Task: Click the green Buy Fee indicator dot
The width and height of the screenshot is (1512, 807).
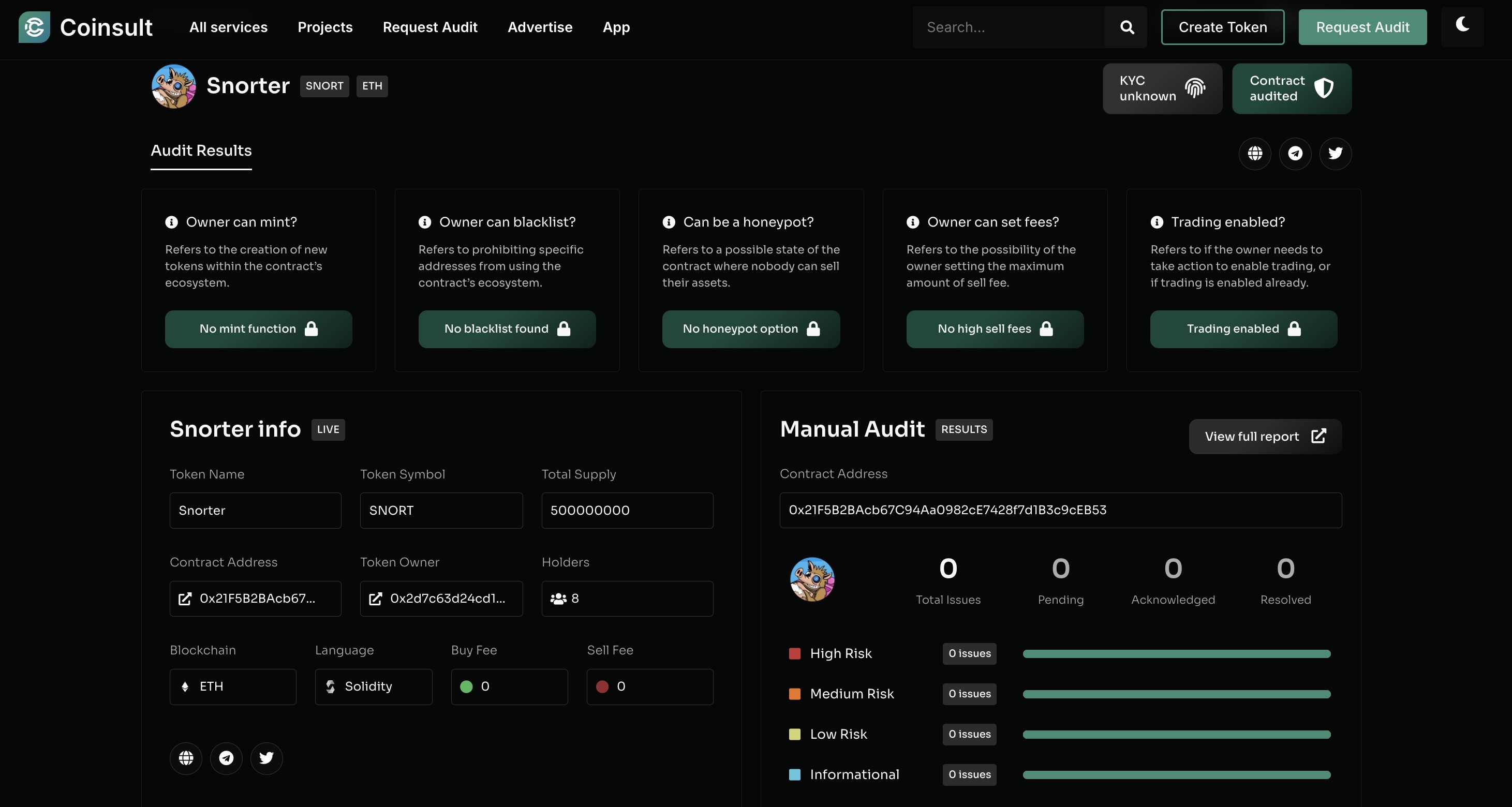Action: coord(467,686)
